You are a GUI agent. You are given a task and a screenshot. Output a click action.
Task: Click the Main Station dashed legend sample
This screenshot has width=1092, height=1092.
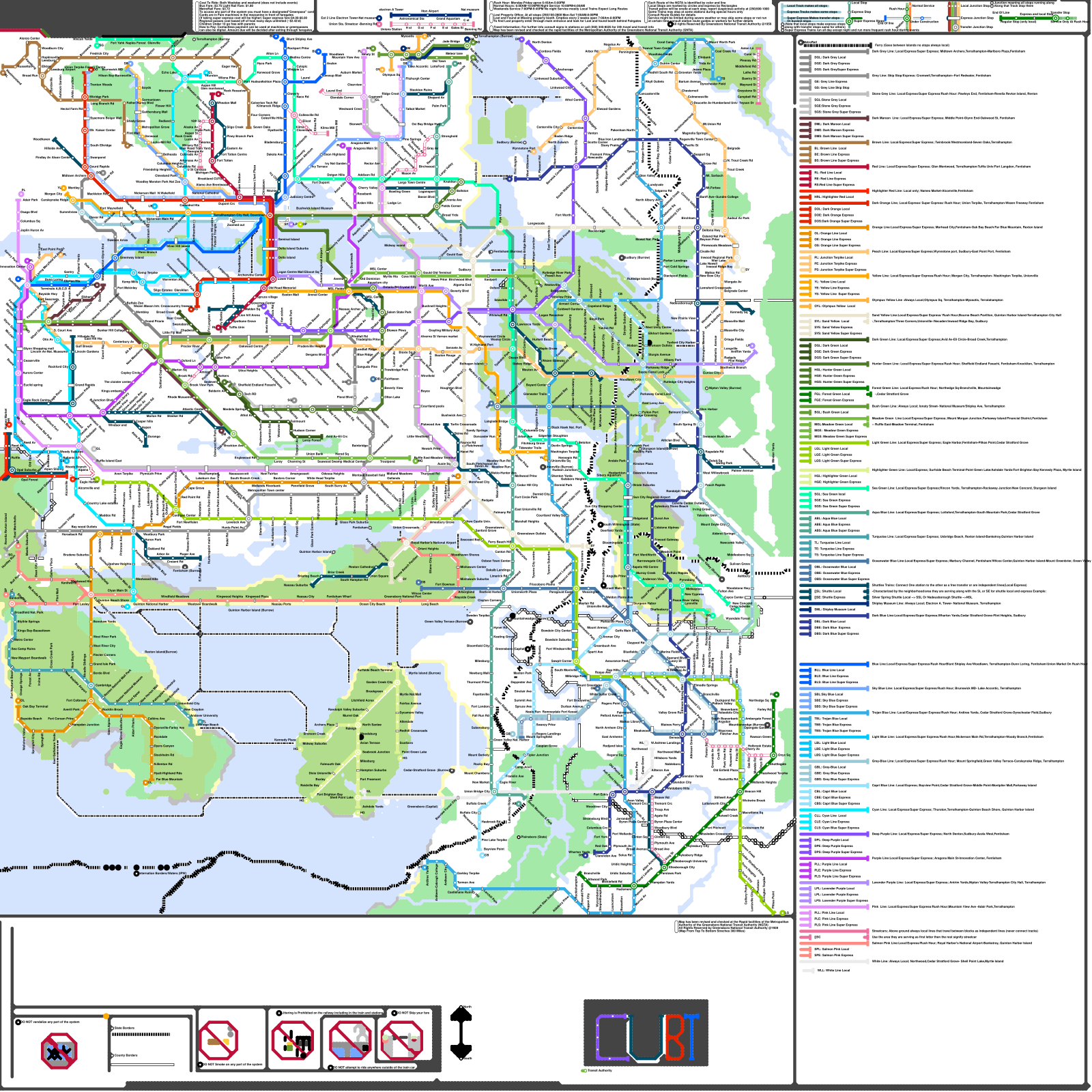point(141,1034)
